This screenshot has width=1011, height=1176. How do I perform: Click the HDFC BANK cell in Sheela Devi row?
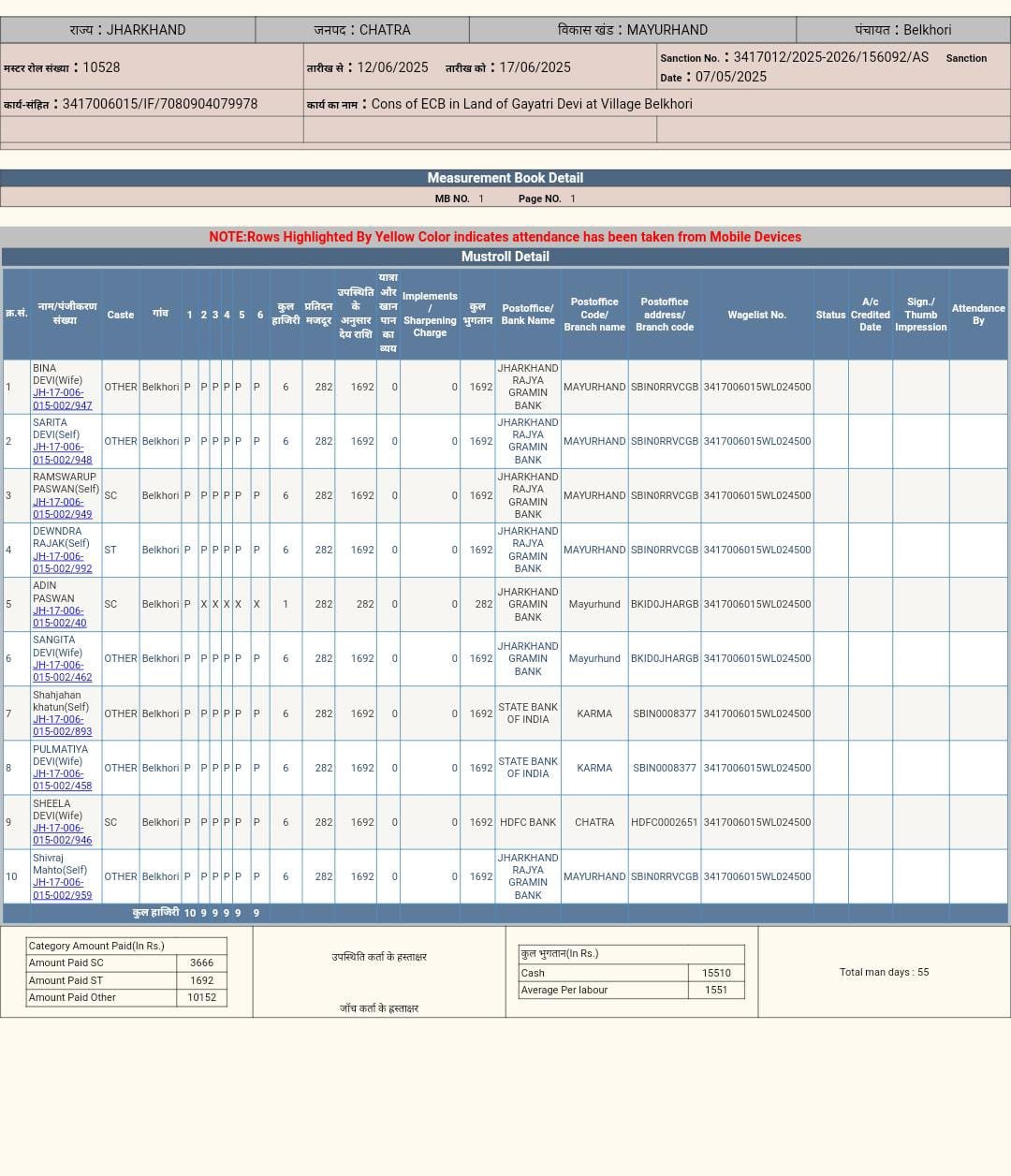point(528,823)
